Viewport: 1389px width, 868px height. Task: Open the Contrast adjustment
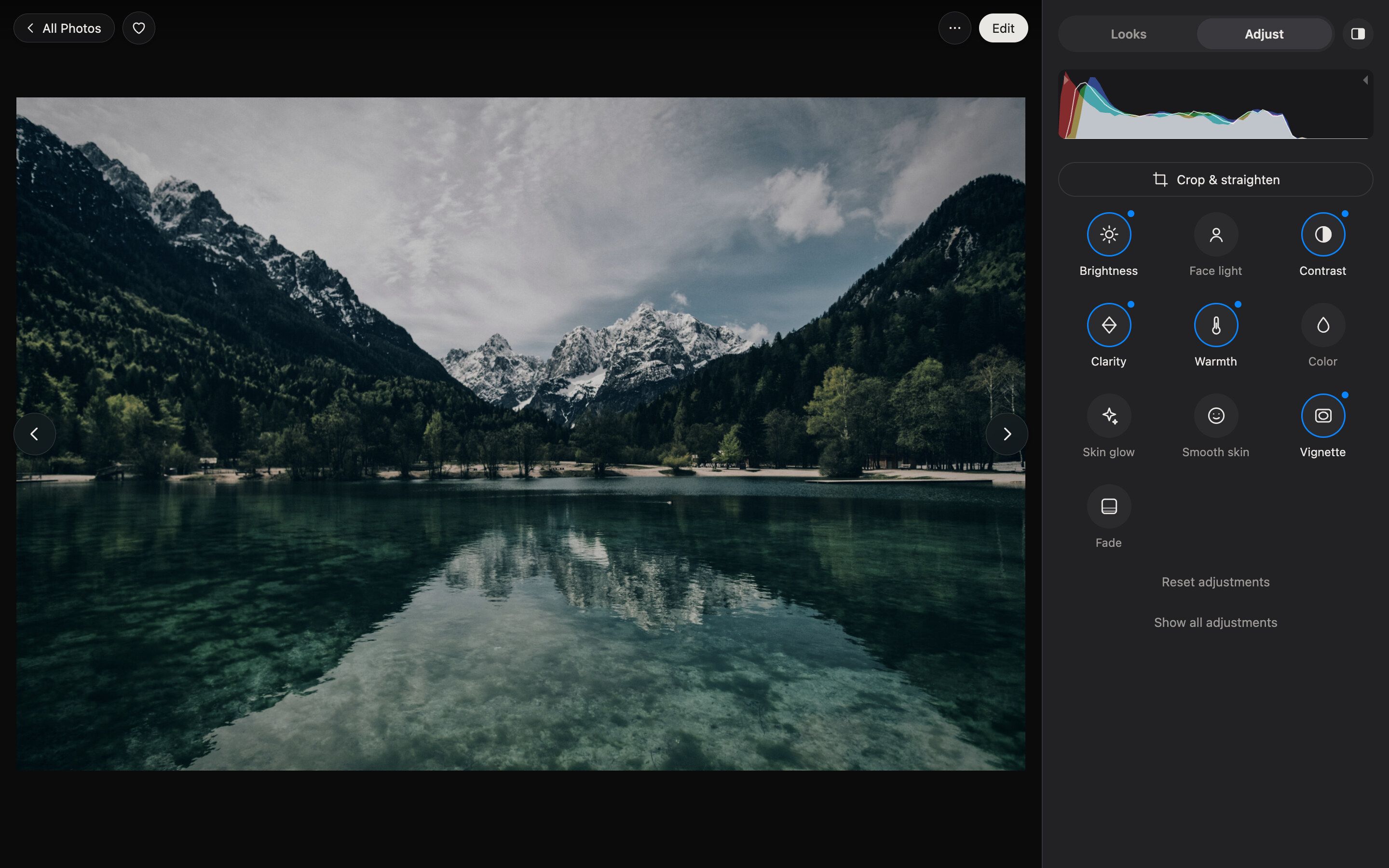click(x=1322, y=234)
